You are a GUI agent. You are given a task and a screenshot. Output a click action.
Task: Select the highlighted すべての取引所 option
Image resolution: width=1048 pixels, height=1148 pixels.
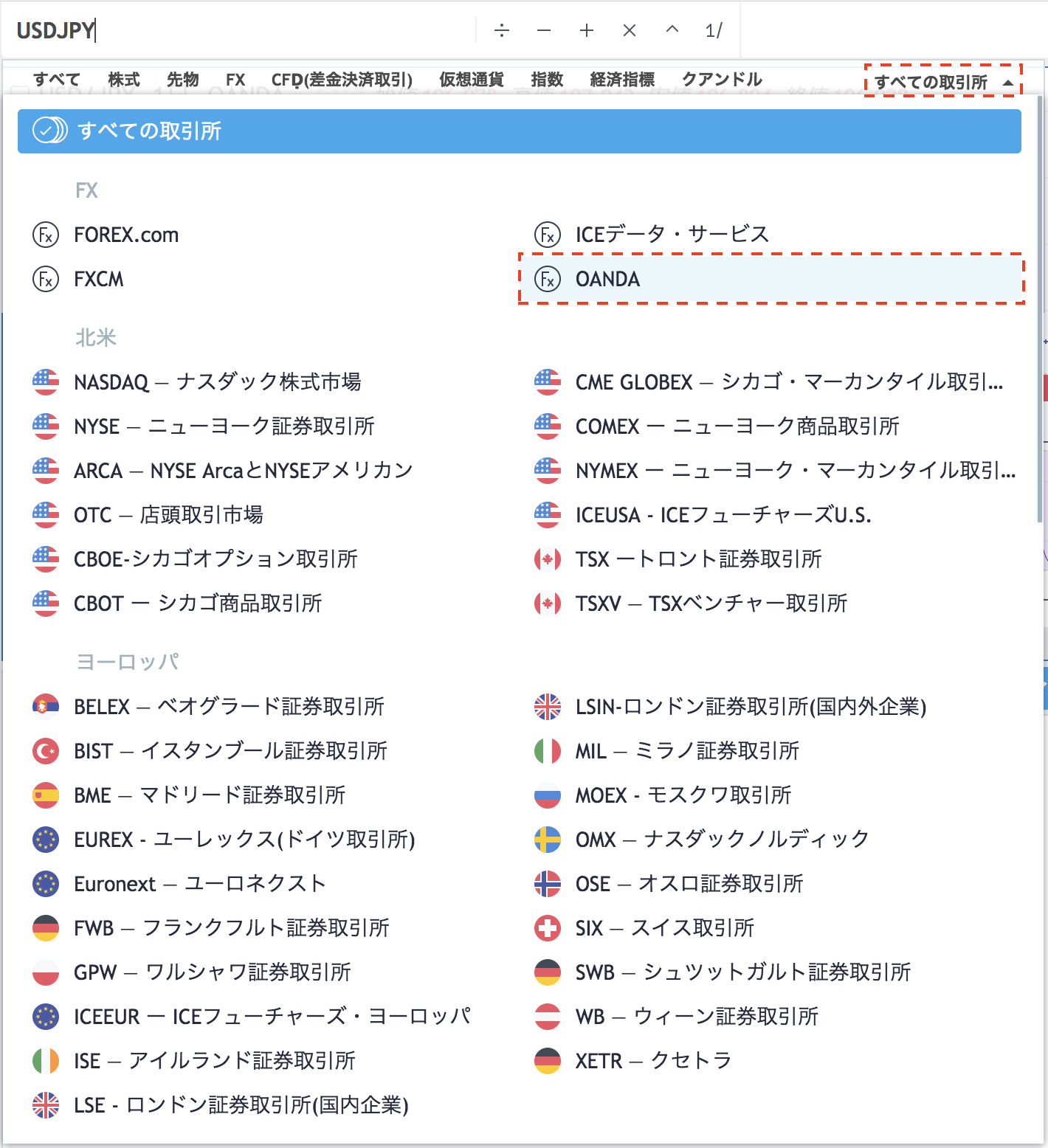(x=520, y=131)
